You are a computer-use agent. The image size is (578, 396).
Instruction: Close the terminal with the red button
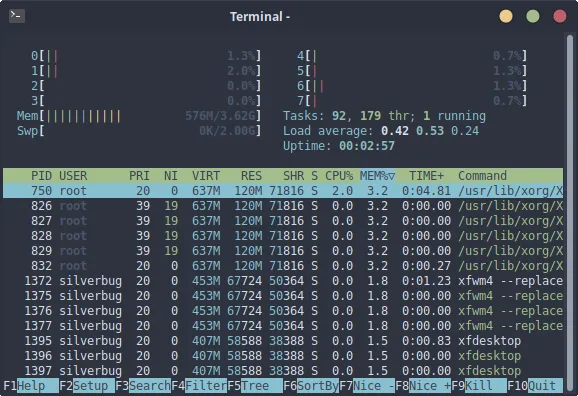[560, 16]
